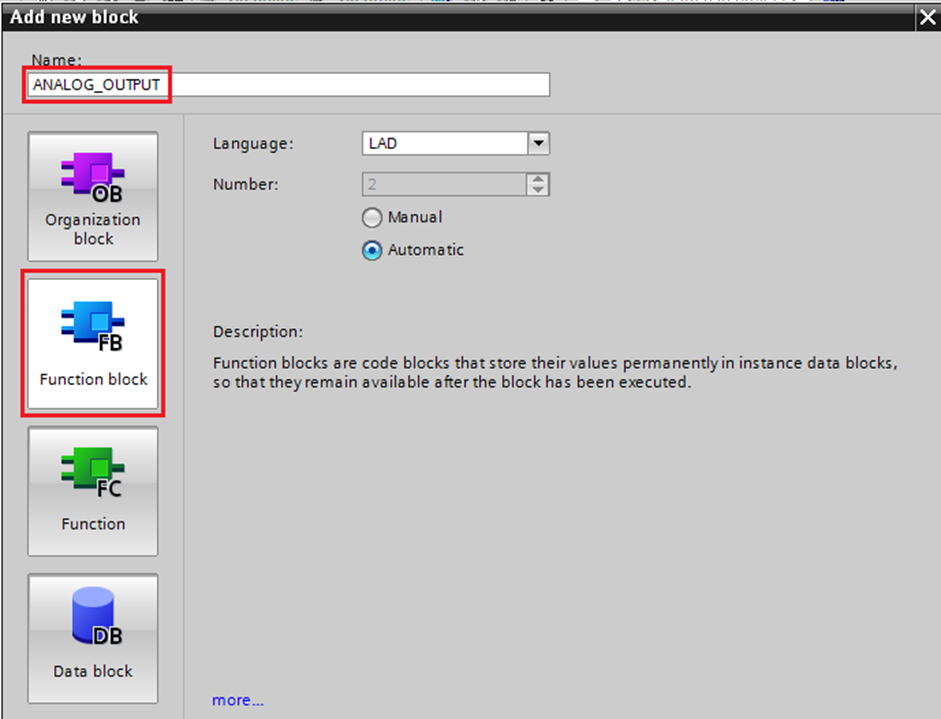Close the Add new block dialog
941x719 pixels.
coord(926,17)
